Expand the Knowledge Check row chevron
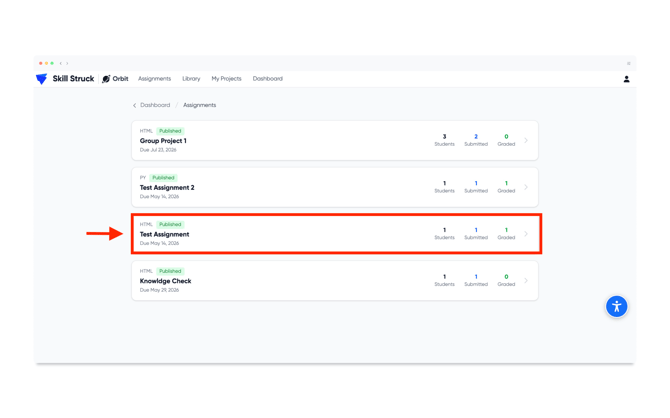Screen dimensions: 670x418 point(526,280)
